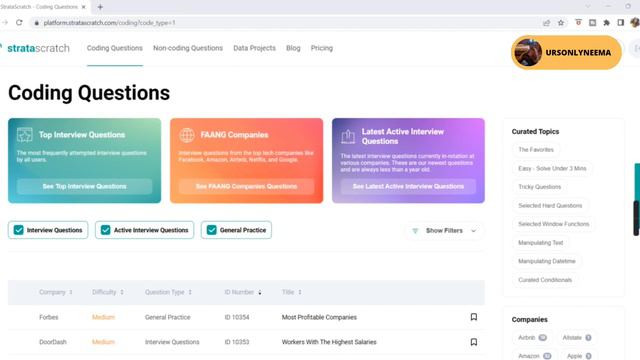Open Most Profitable Companies question
Viewport: 640px width, 360px height.
tap(319, 317)
